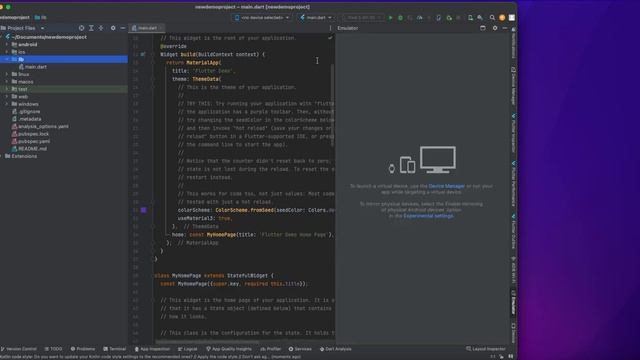Click the select opened file target icon
The height and width of the screenshot is (360, 640).
[81, 28]
